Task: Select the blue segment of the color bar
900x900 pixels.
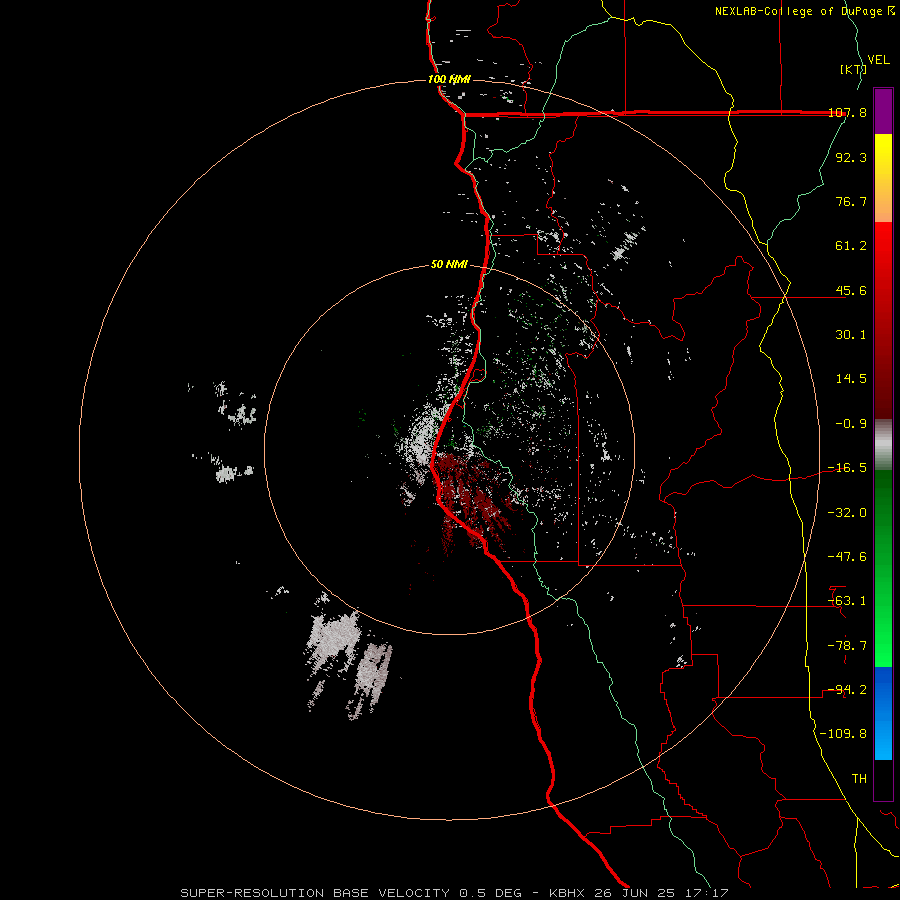Action: 883,713
